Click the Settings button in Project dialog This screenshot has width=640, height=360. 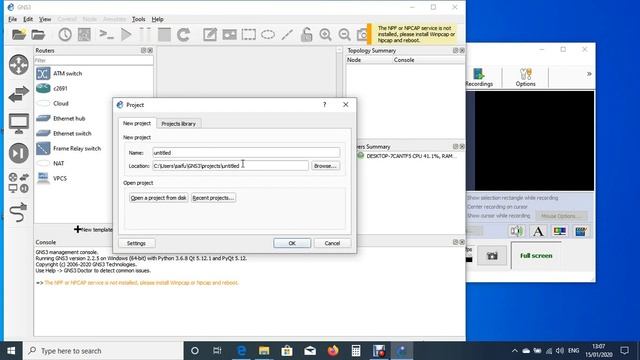[136, 243]
